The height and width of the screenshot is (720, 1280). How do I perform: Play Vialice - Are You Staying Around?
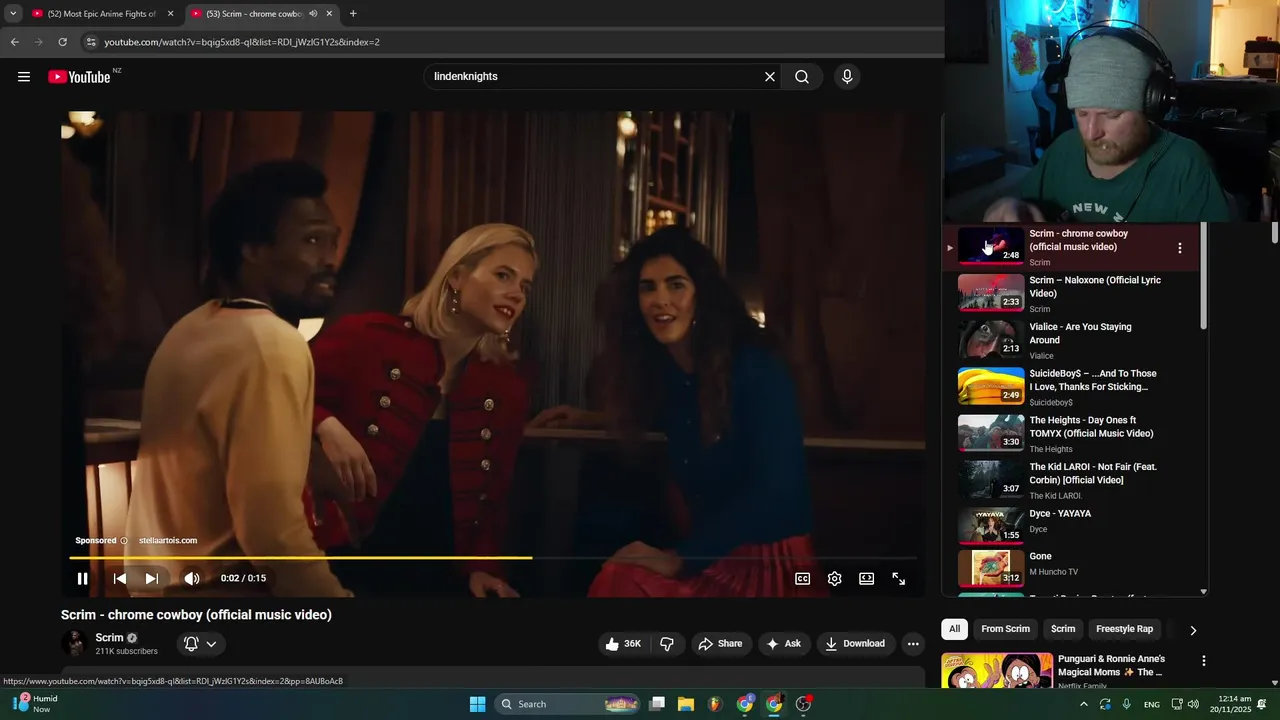(x=1071, y=341)
